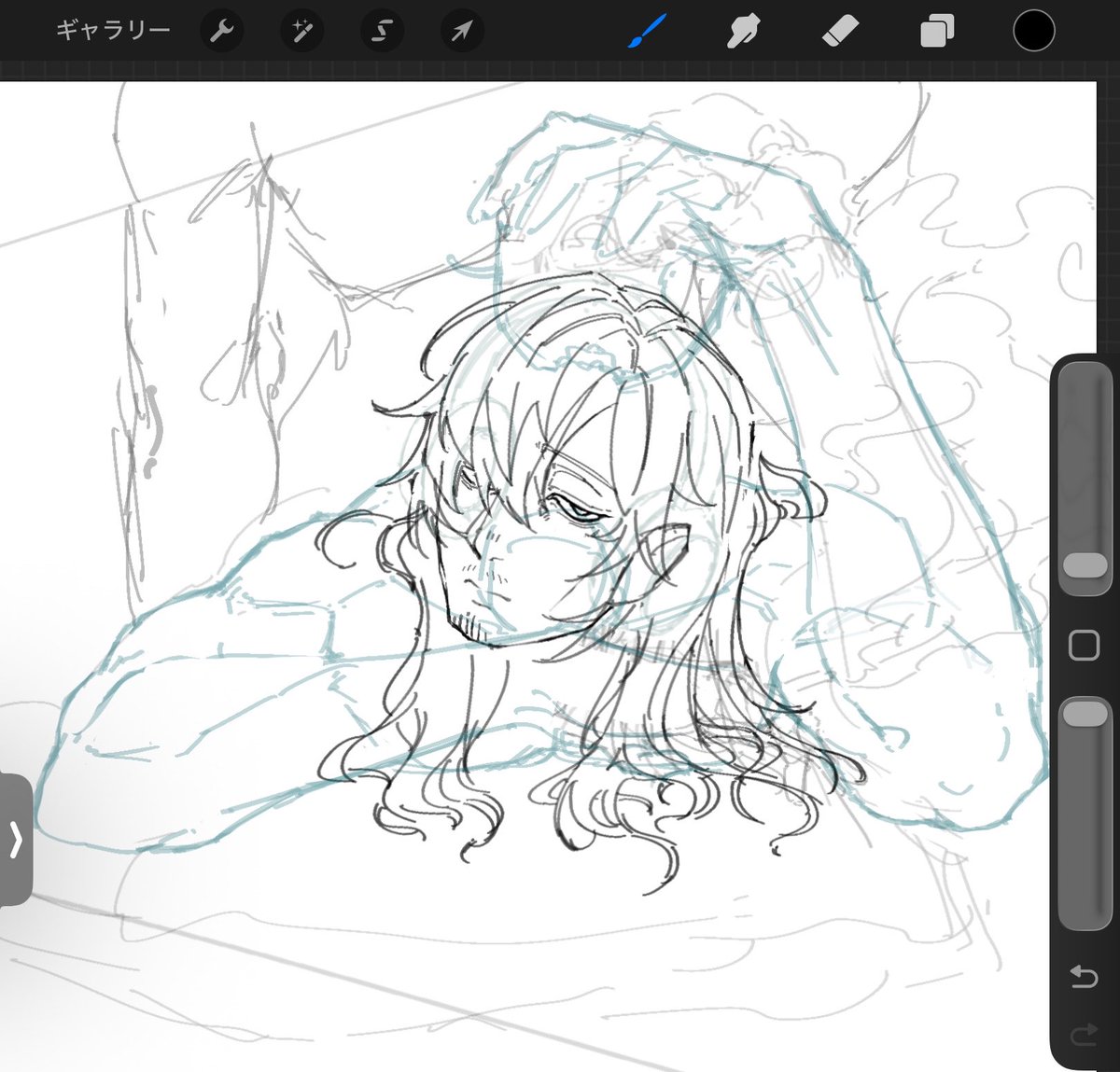The image size is (1120, 1072).
Task: Undo the last stroke
Action: (1084, 977)
